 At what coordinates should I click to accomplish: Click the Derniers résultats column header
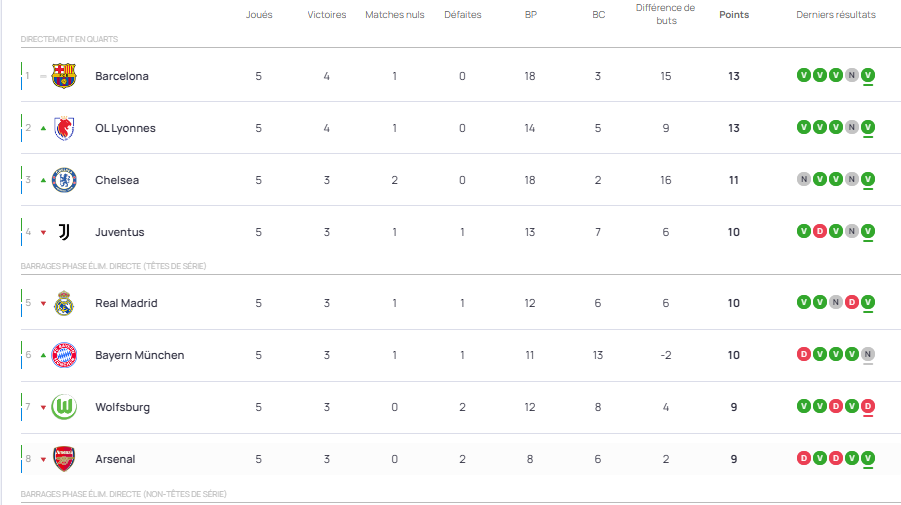point(835,15)
